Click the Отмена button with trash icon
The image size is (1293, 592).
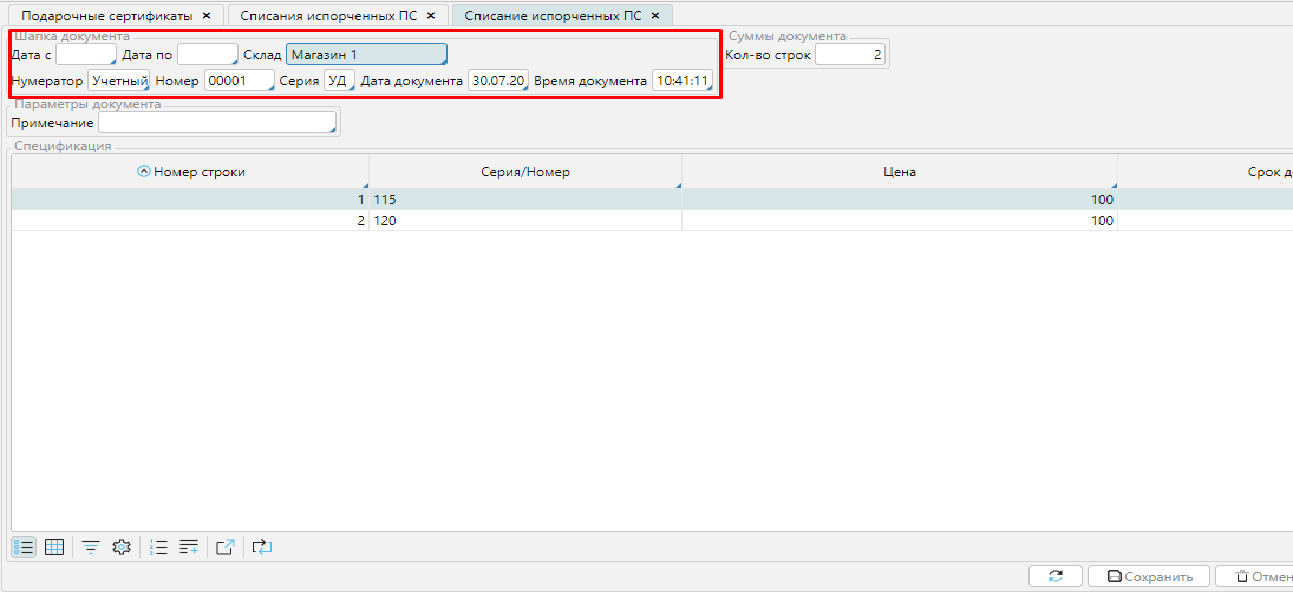1258,577
